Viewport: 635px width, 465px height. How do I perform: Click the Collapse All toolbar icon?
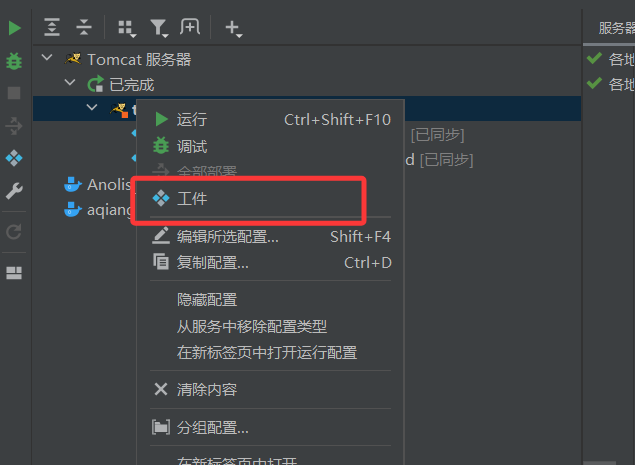coord(84,27)
